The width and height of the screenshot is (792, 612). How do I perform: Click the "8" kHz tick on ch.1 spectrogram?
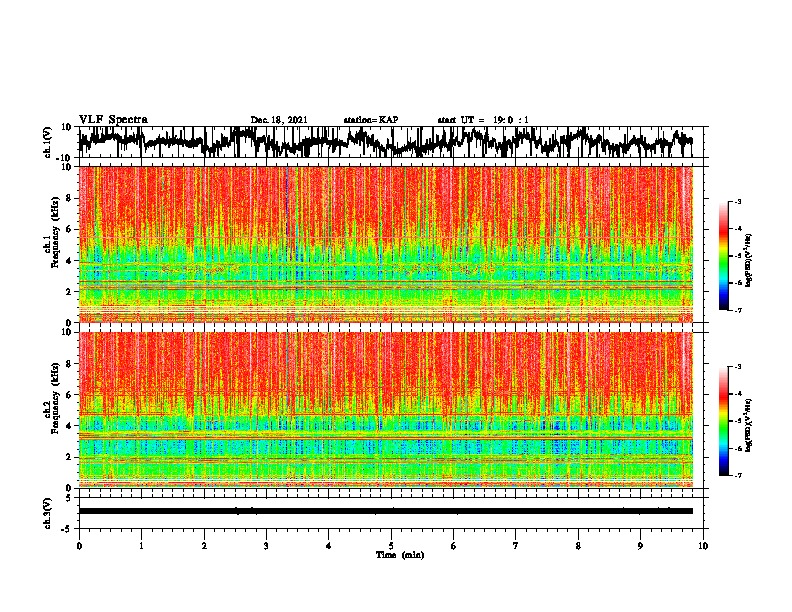69,198
